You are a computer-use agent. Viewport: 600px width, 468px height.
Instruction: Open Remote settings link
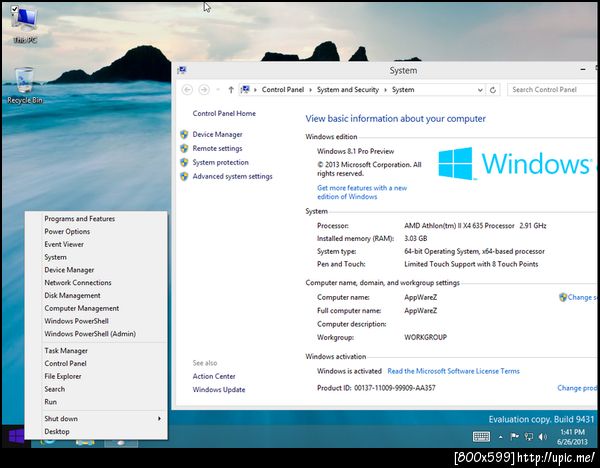(x=217, y=148)
